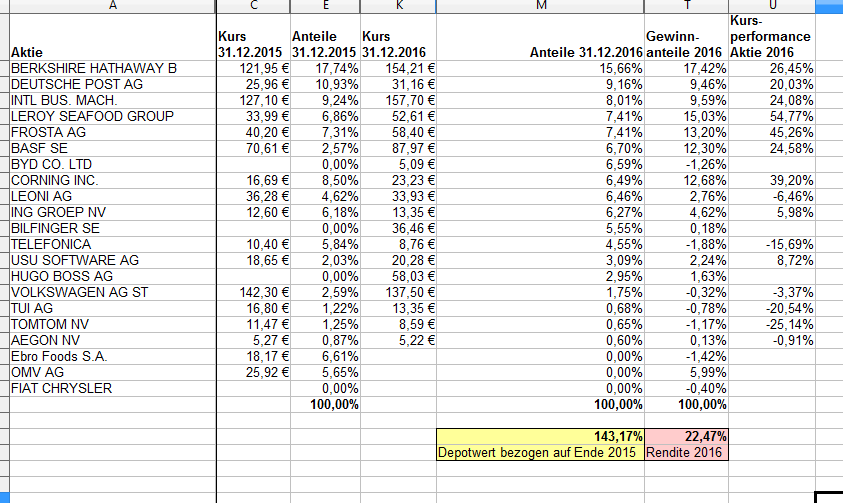The width and height of the screenshot is (843, 503).
Task: Click the 45,26% performance cell
Action: tap(772, 132)
